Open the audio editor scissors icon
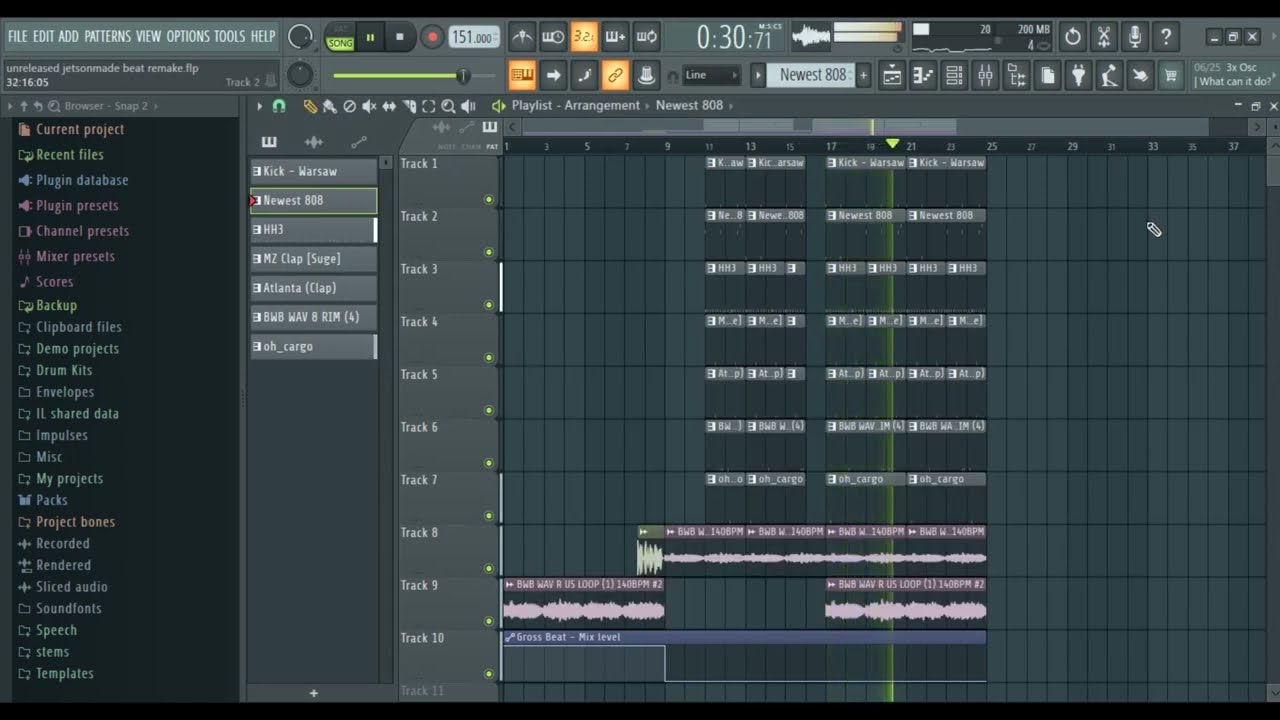The width and height of the screenshot is (1280, 720). coord(1104,38)
